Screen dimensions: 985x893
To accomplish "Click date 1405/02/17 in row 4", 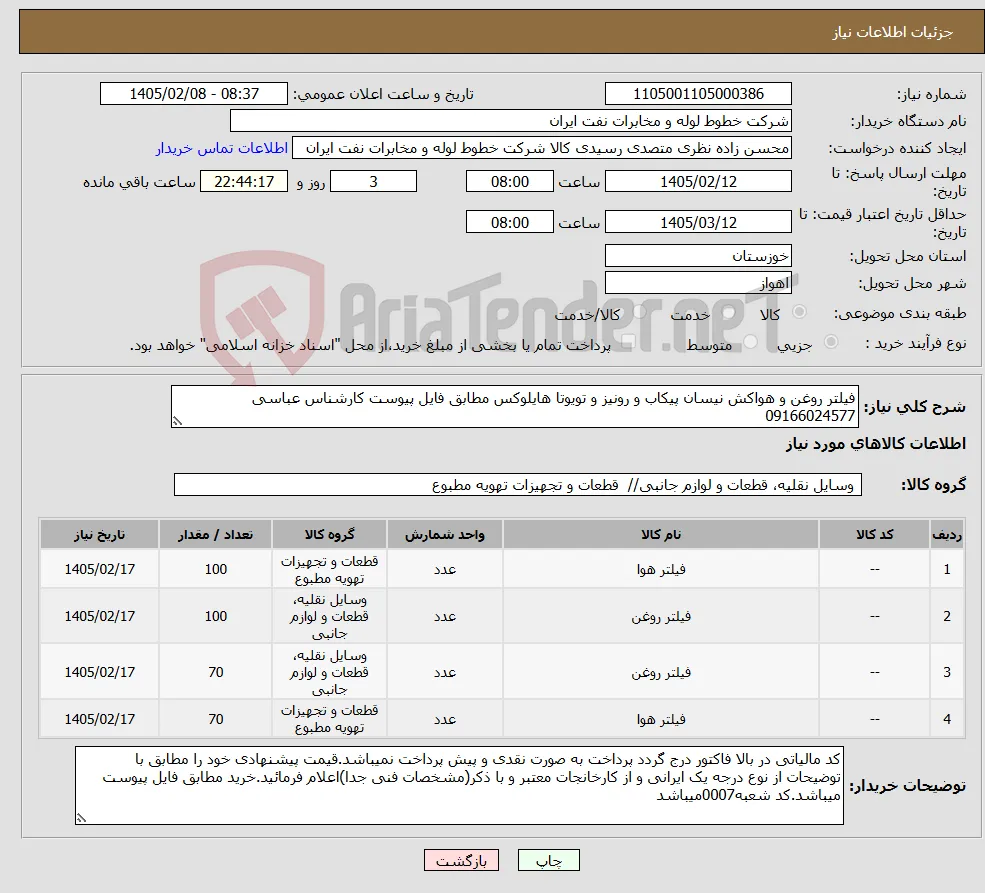I will 99,720.
